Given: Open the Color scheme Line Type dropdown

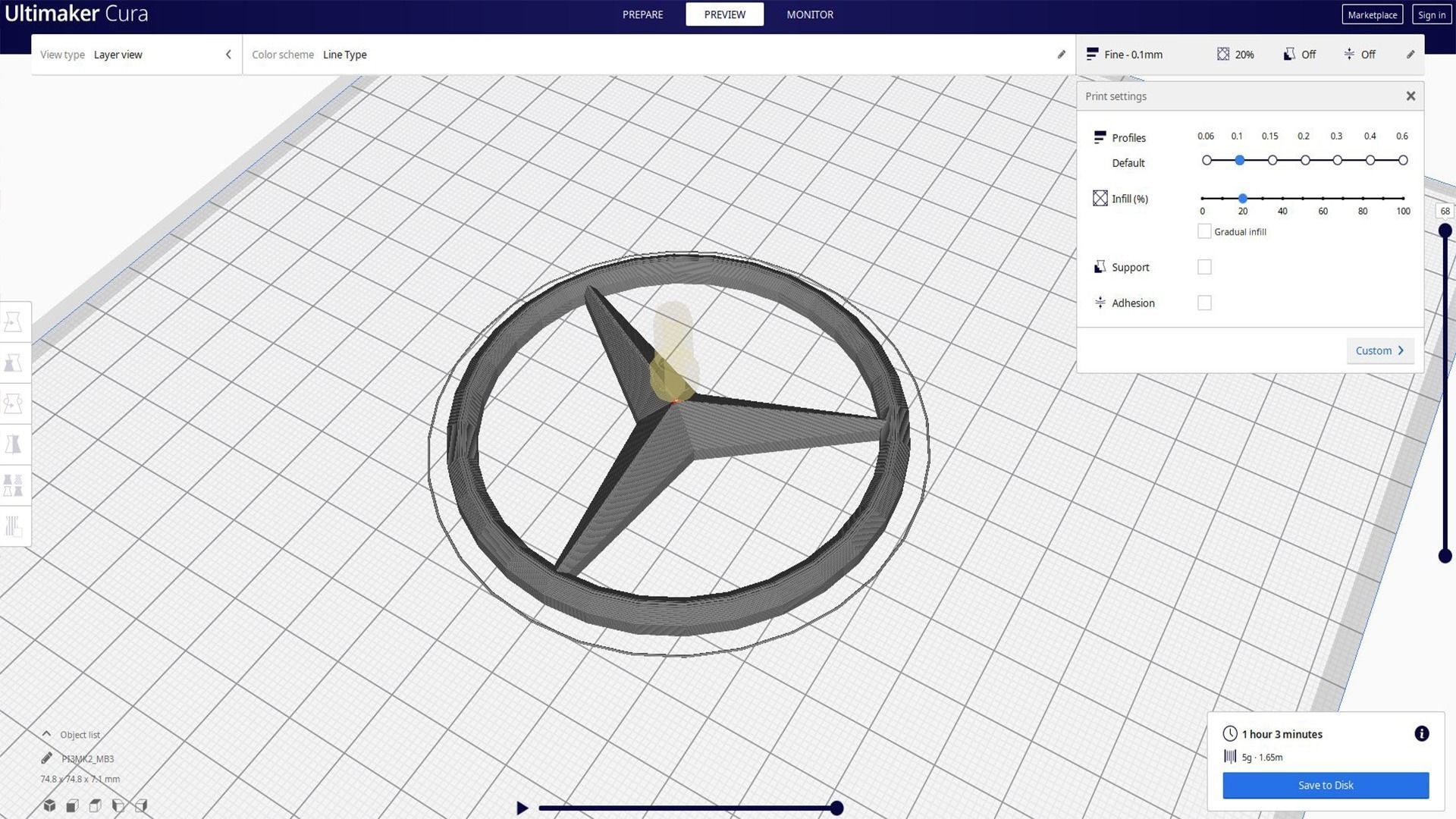Looking at the screenshot, I should (658, 55).
